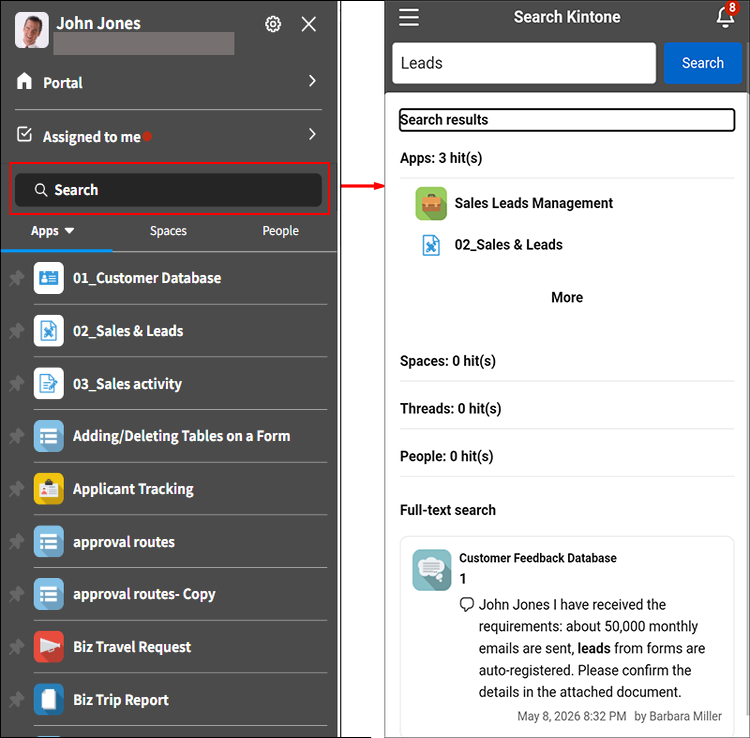
Task: Open 02_Sales & Leads icon in side menu
Action: pyautogui.click(x=49, y=330)
